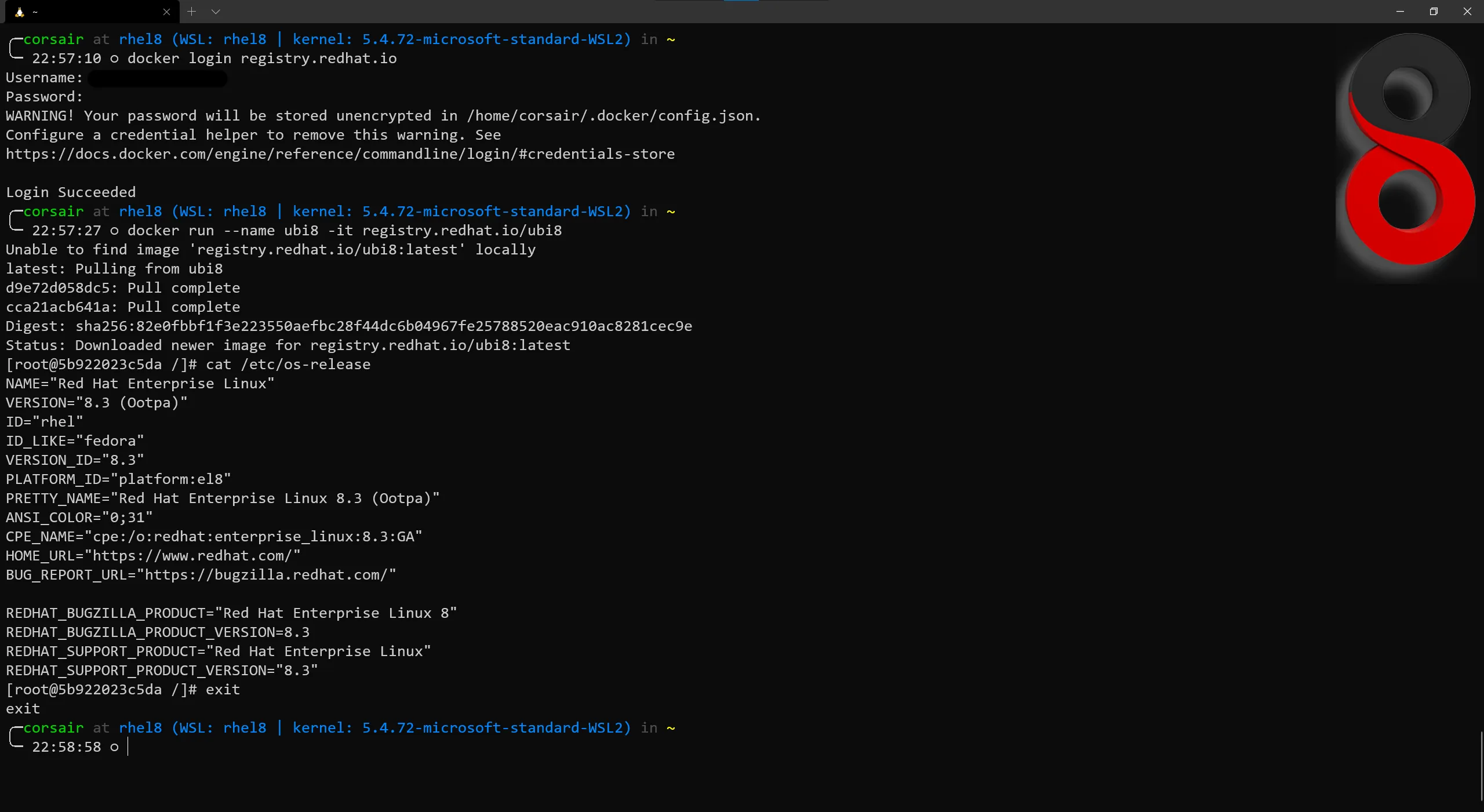1484x812 pixels.
Task: Close the terminal window
Action: coord(1467,12)
